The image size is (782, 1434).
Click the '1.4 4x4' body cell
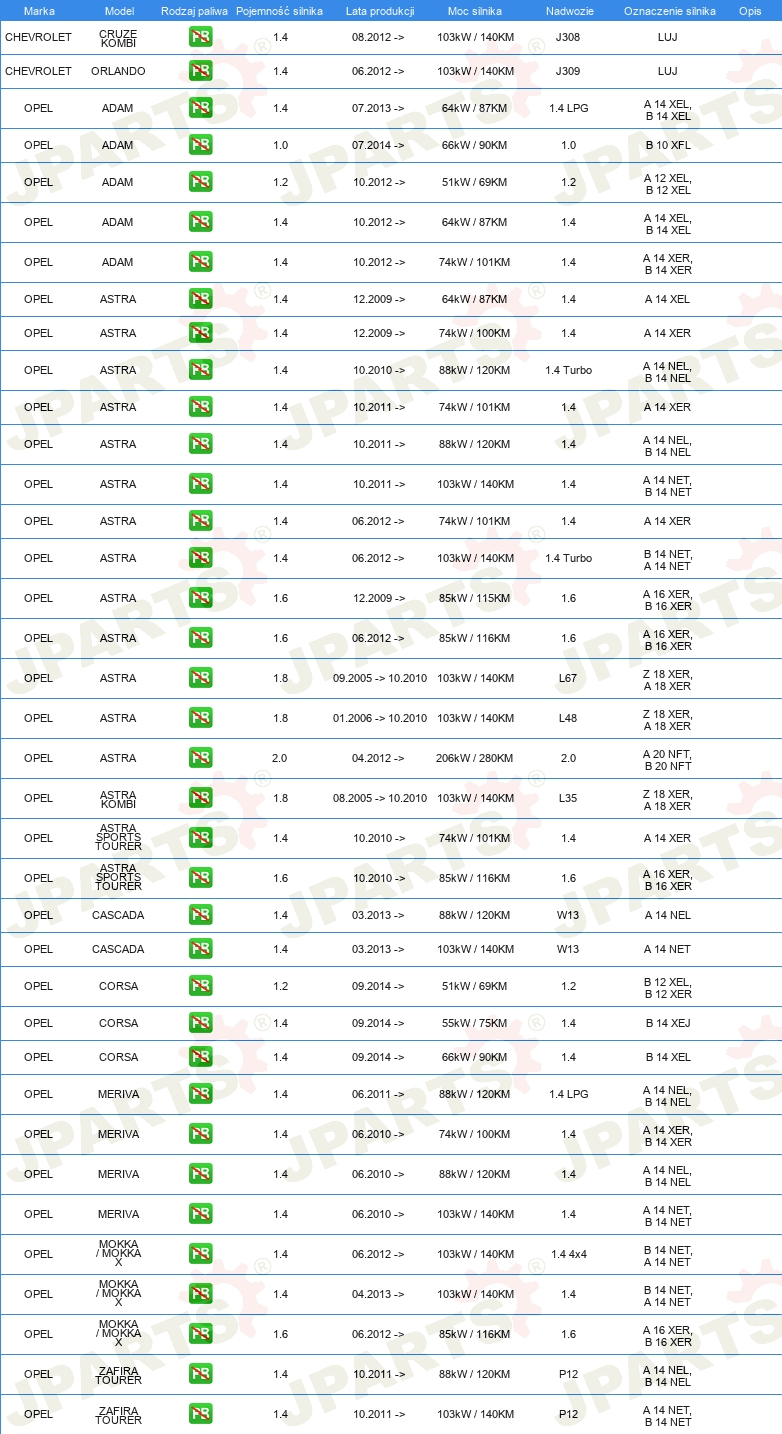pos(568,1254)
